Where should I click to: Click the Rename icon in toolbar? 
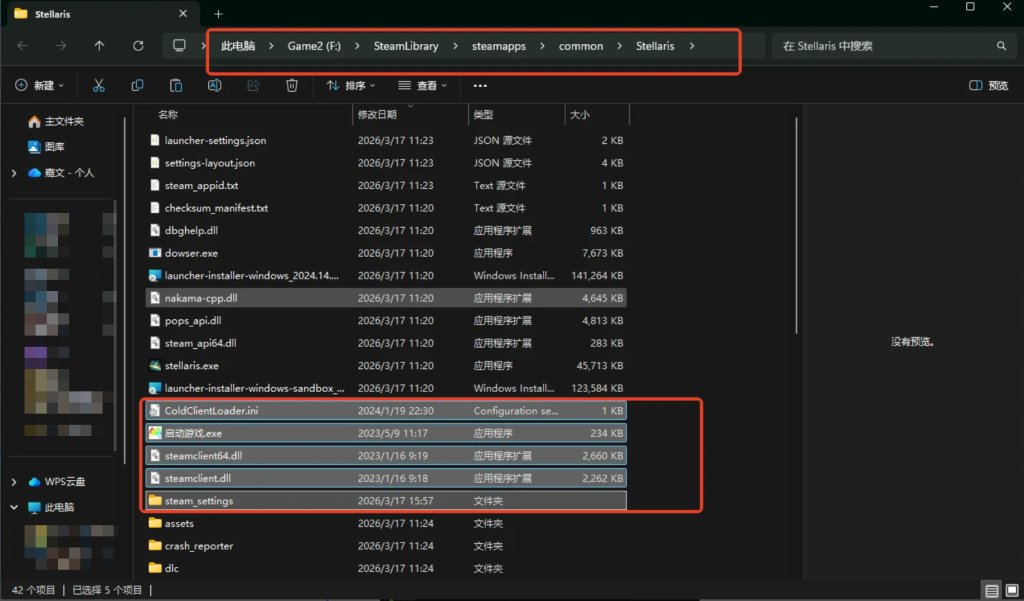214,86
